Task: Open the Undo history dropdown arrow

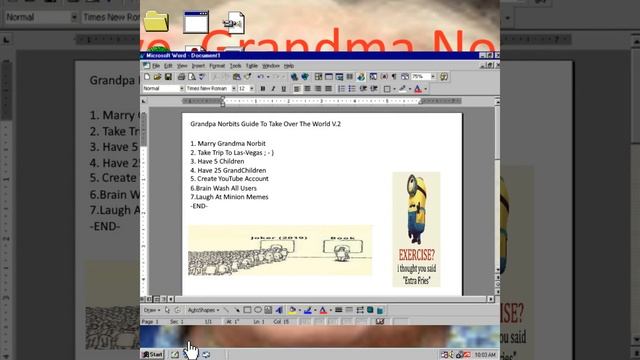Action: tap(268, 77)
